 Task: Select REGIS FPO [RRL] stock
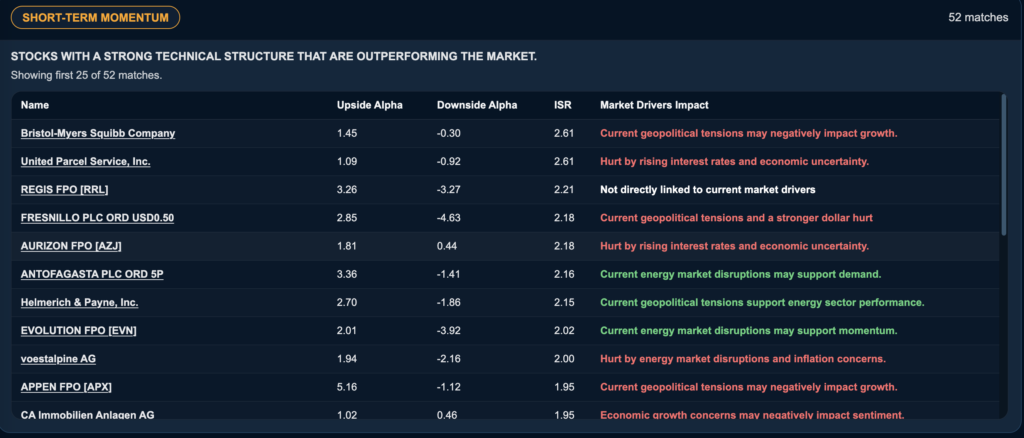point(65,190)
